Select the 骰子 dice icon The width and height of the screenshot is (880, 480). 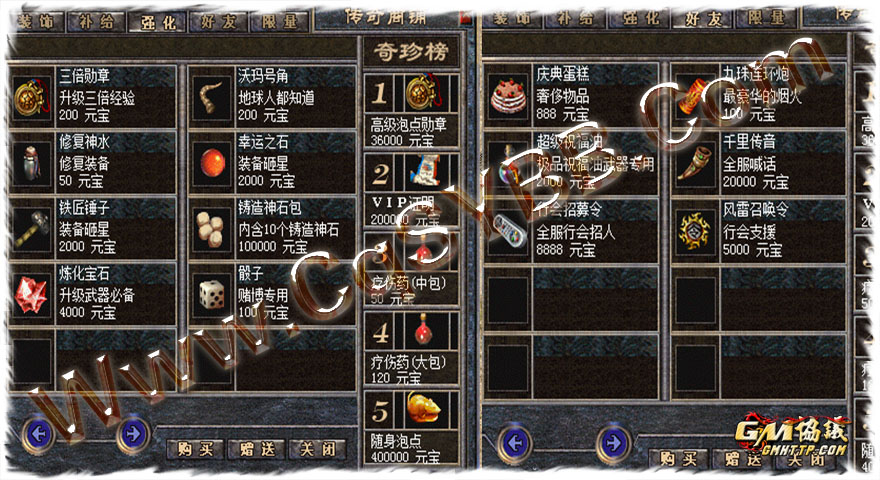[212, 295]
